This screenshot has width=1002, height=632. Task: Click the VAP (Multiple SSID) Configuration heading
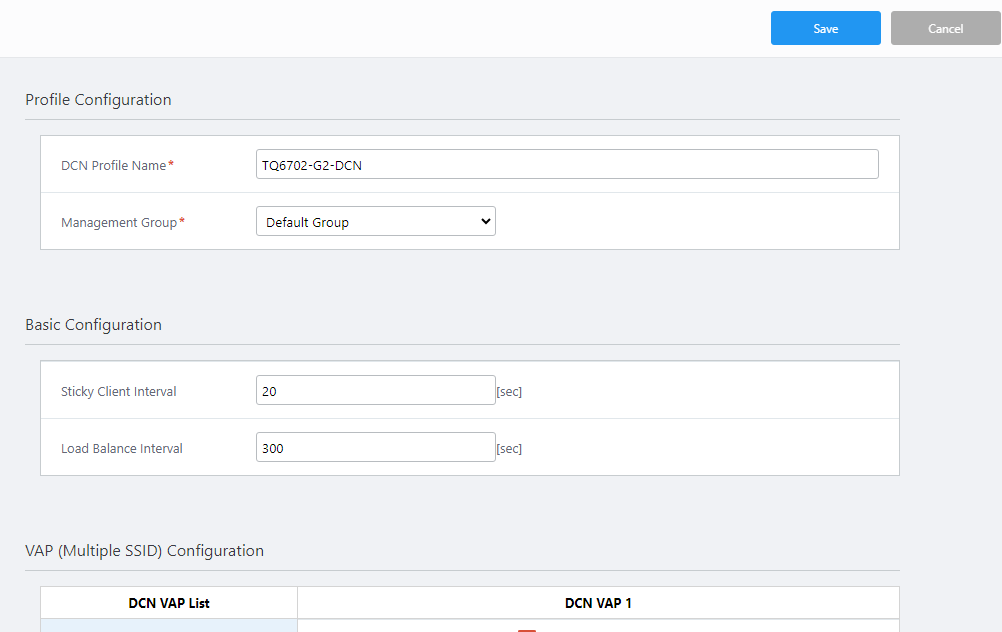tap(144, 551)
